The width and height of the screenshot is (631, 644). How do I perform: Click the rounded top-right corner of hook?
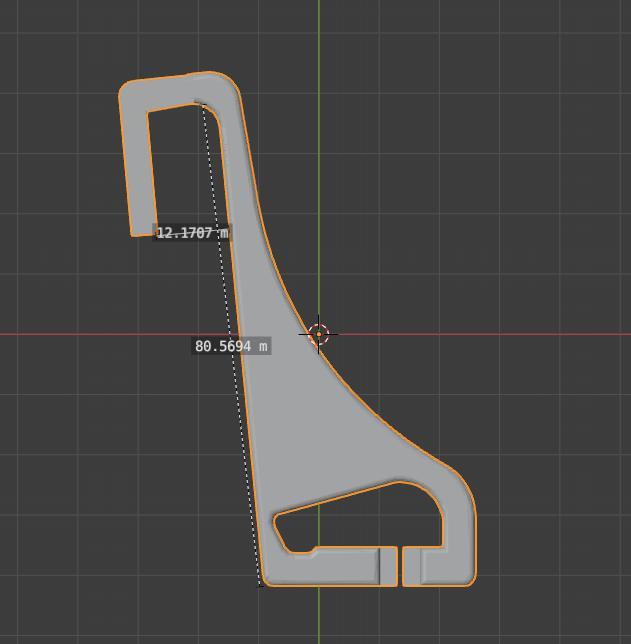[231, 83]
